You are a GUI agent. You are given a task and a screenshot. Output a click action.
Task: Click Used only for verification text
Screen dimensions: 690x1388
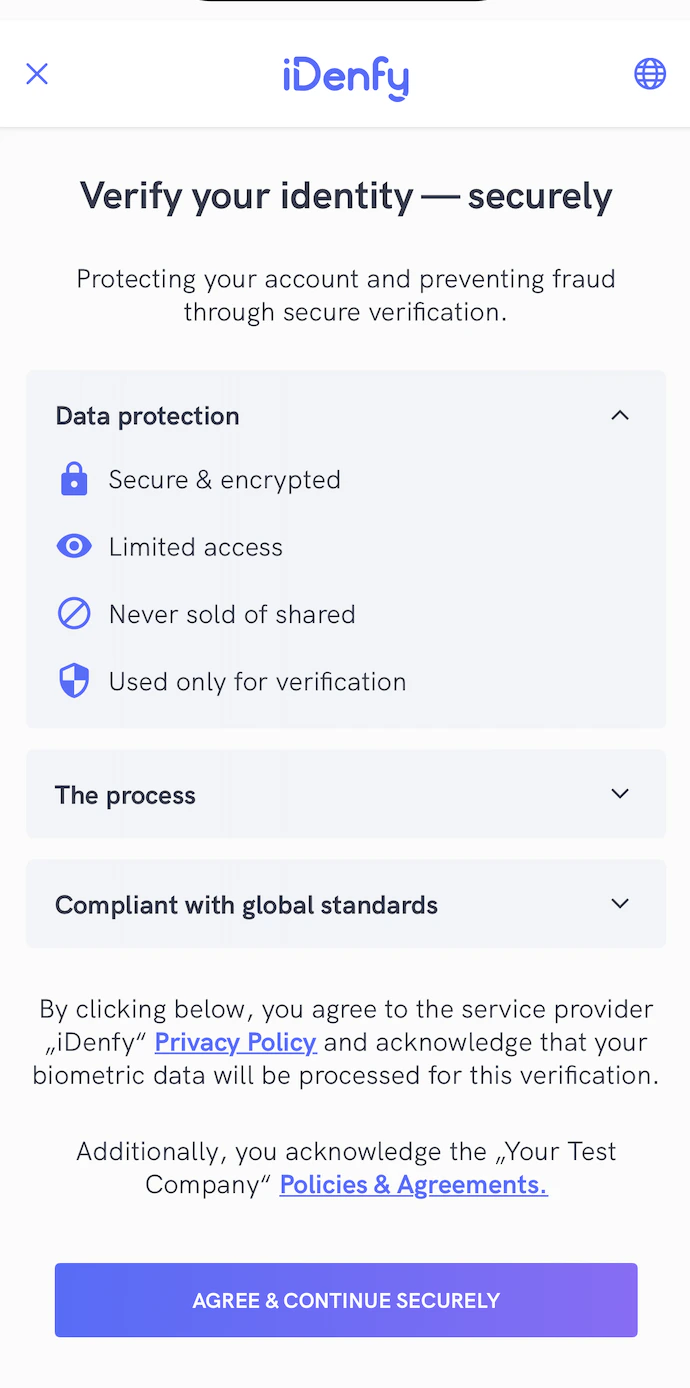click(257, 682)
